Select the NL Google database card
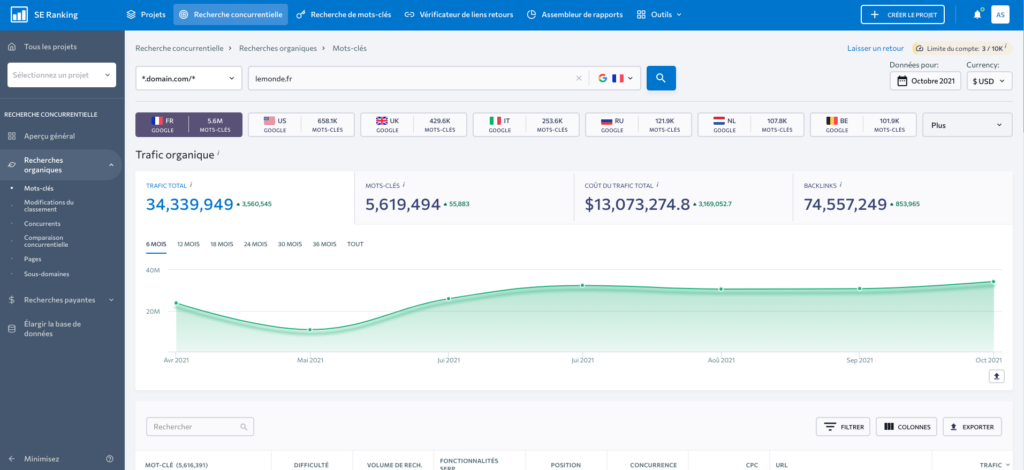Viewport: 1024px width, 470px height. pos(750,125)
